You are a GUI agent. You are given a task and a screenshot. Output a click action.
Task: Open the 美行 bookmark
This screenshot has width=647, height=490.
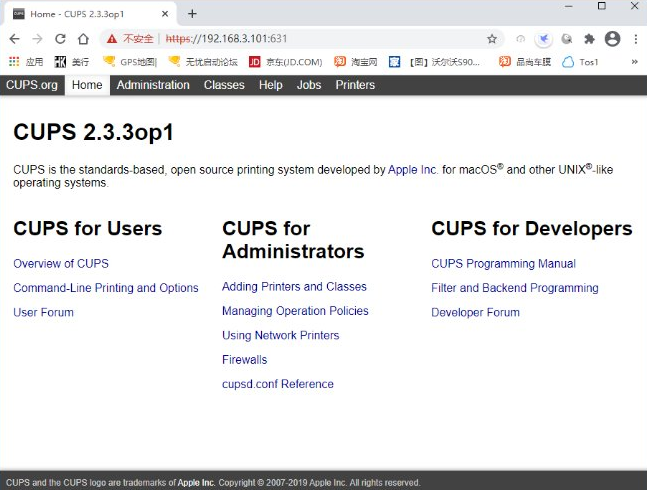tap(72, 62)
